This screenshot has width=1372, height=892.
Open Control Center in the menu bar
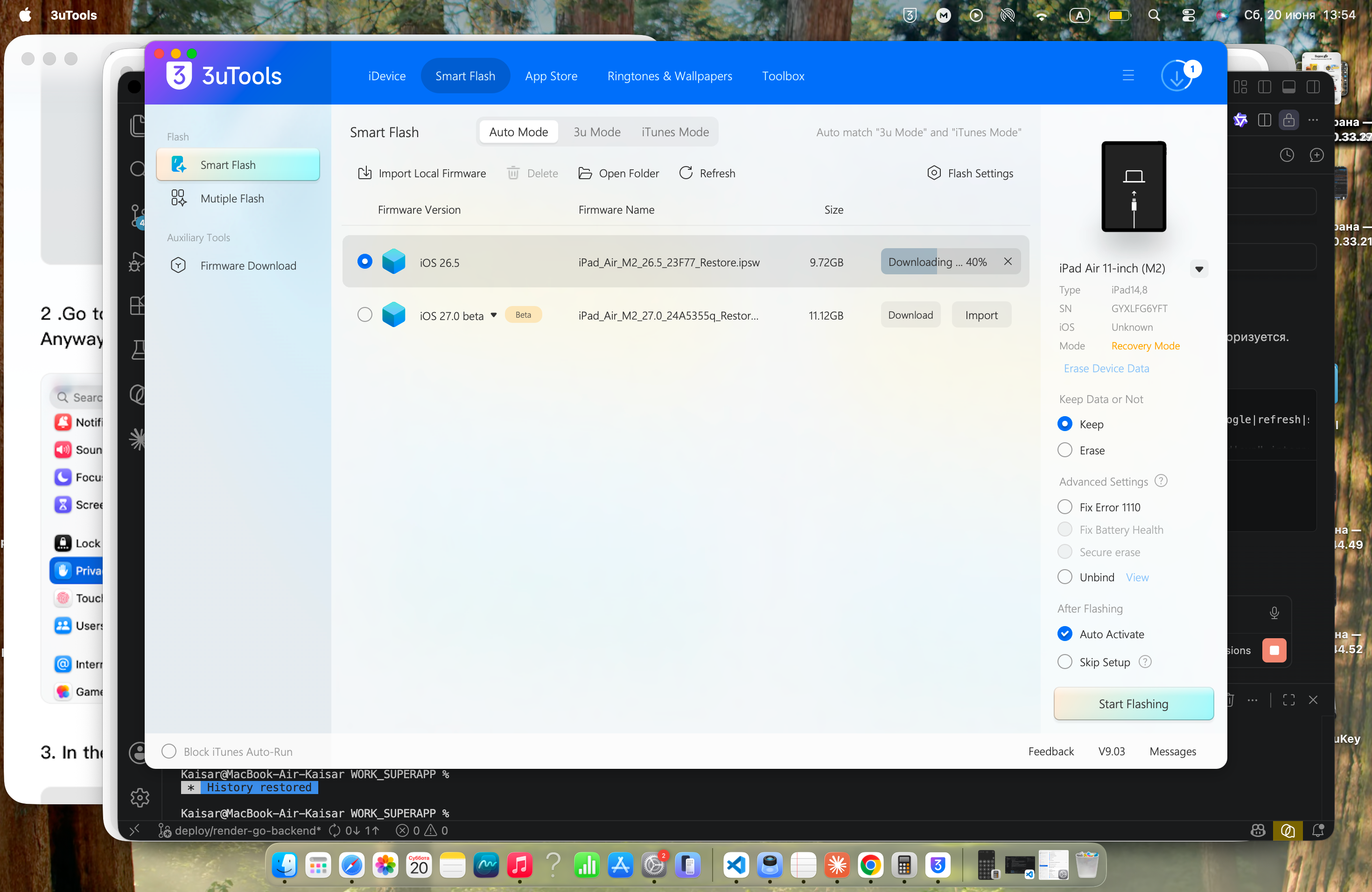click(1188, 15)
